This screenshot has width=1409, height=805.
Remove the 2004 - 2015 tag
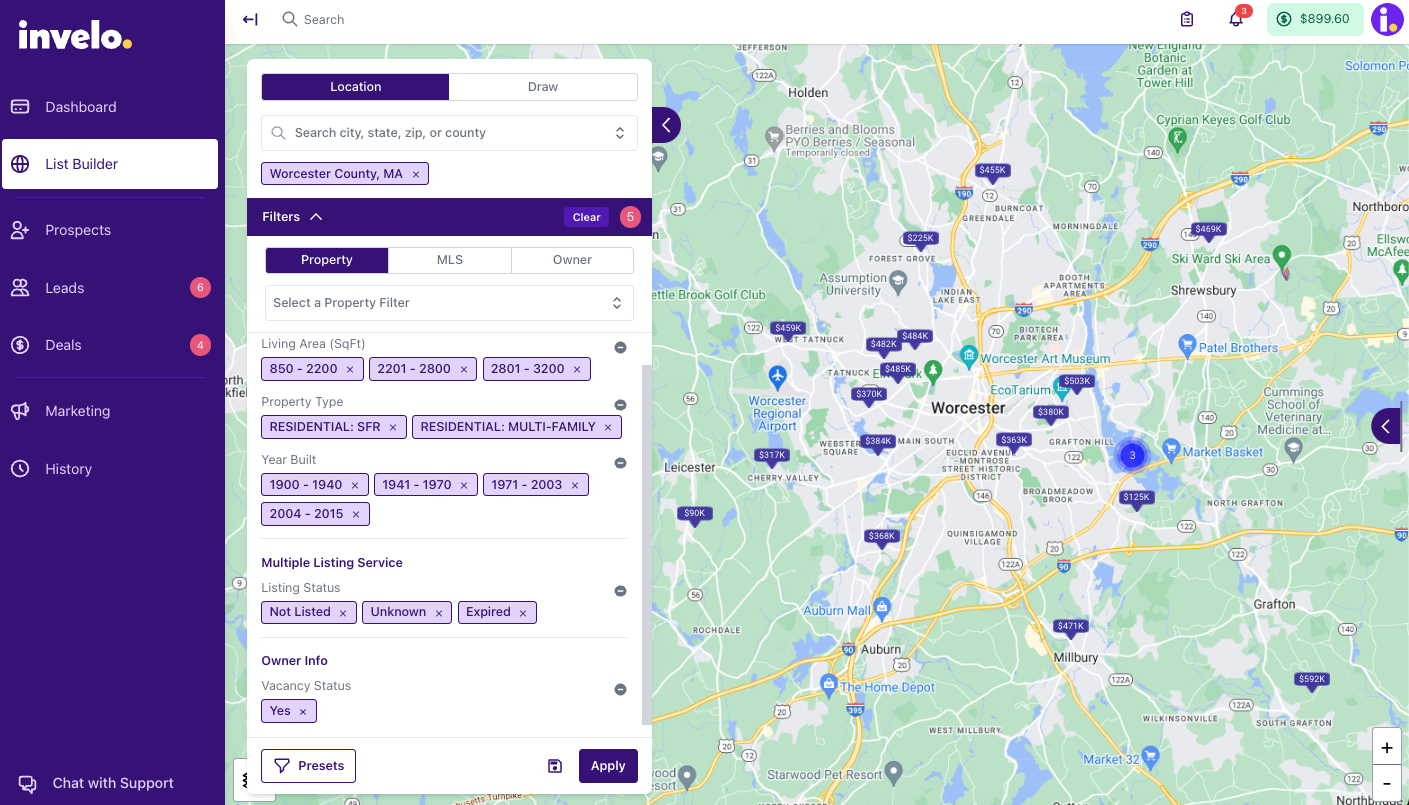point(356,514)
